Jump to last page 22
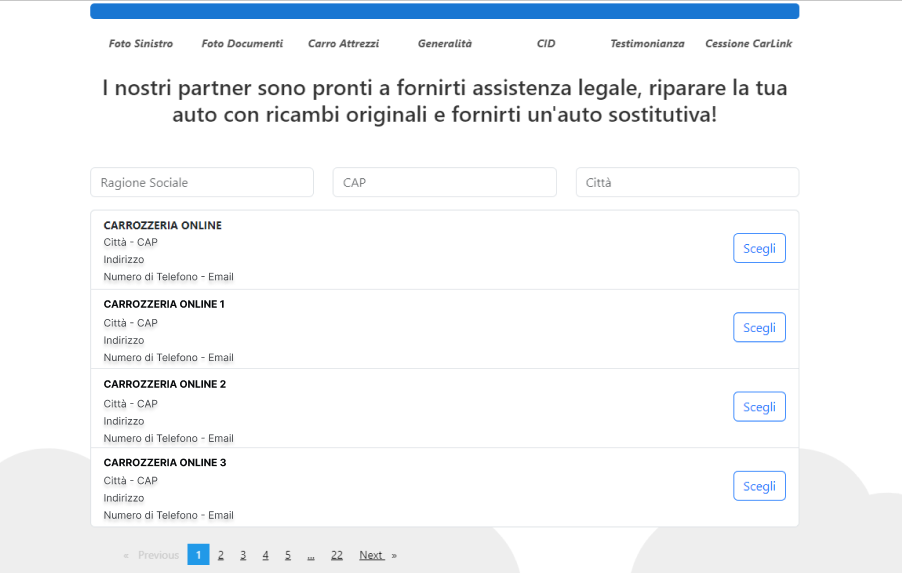The image size is (902, 573). (x=337, y=555)
